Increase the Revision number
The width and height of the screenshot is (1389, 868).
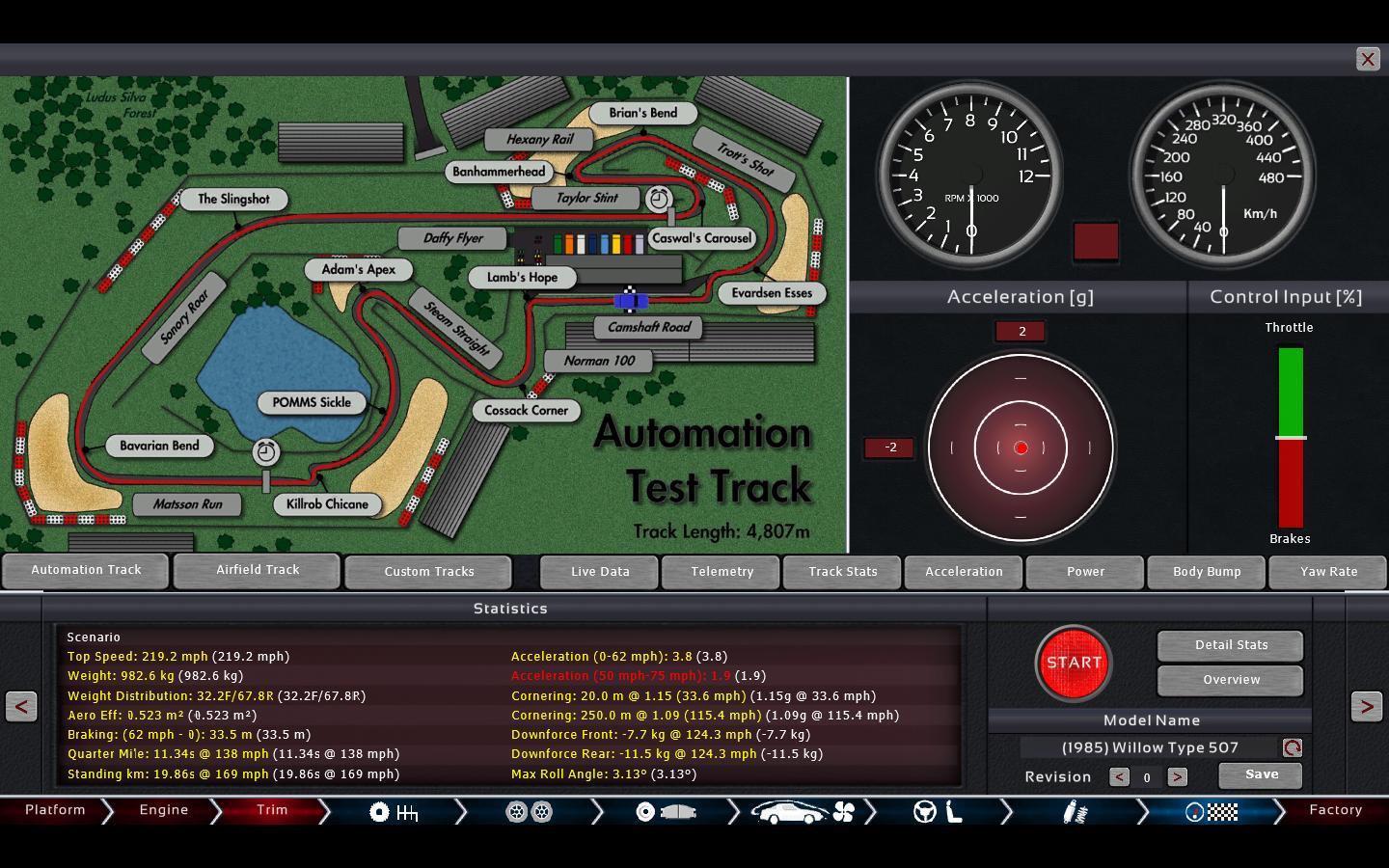coord(1177,776)
